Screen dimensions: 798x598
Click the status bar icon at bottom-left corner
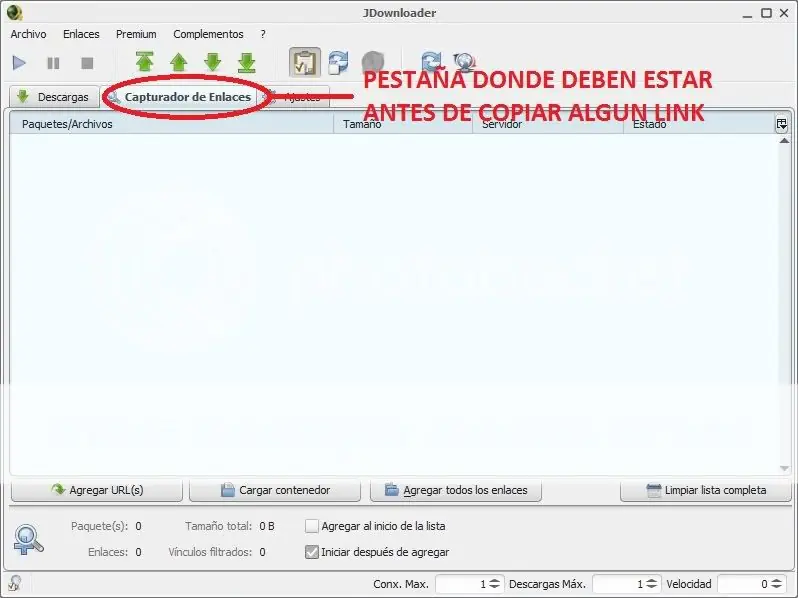coord(14,583)
